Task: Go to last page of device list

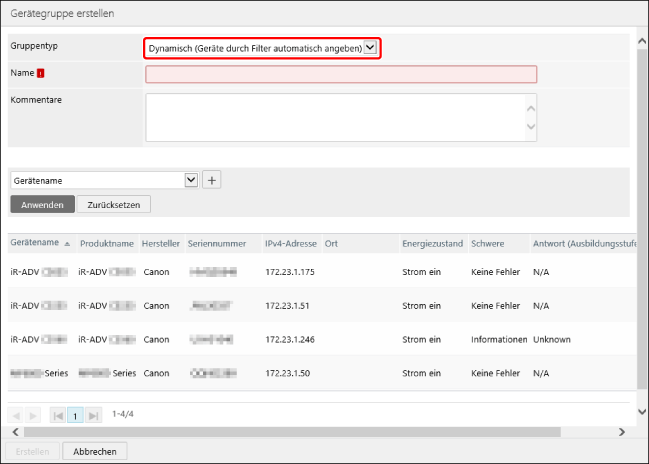Action: tap(93, 414)
